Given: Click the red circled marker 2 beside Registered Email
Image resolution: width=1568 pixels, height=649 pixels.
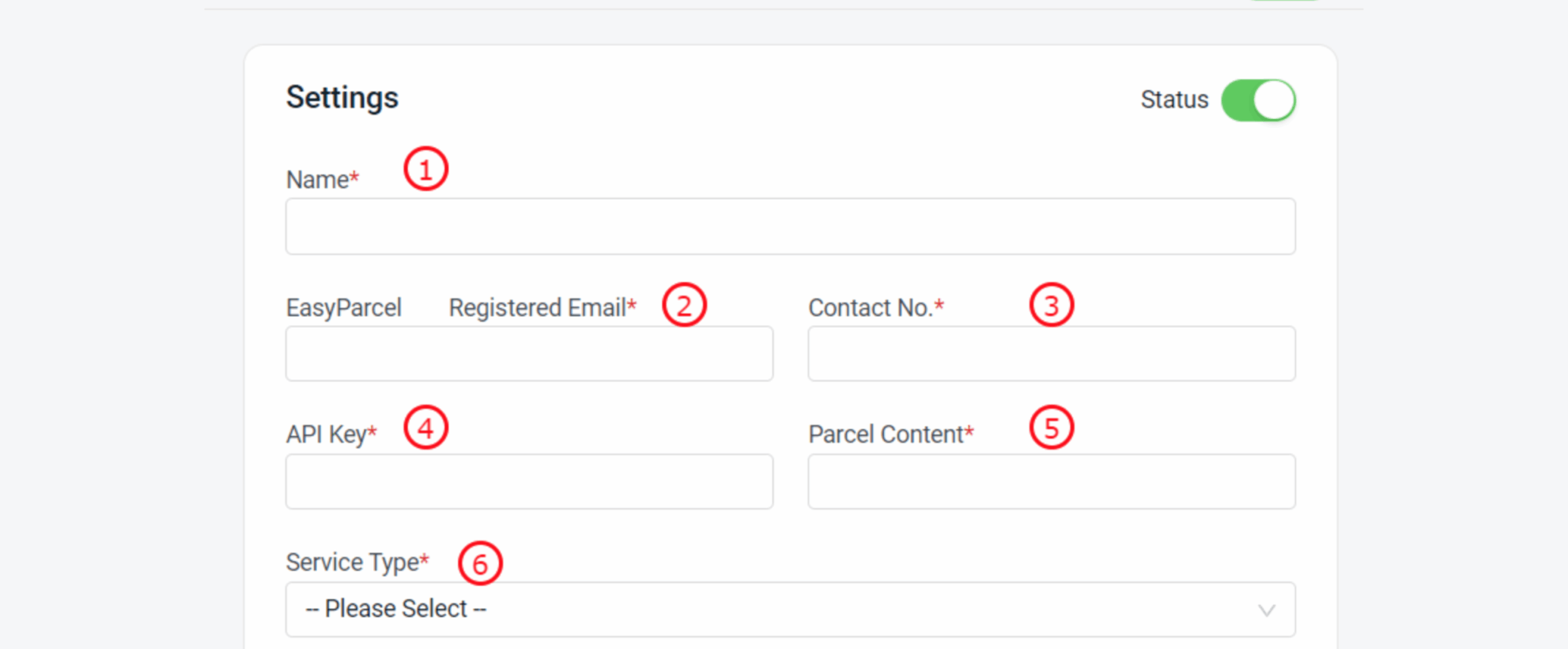Looking at the screenshot, I should [685, 305].
